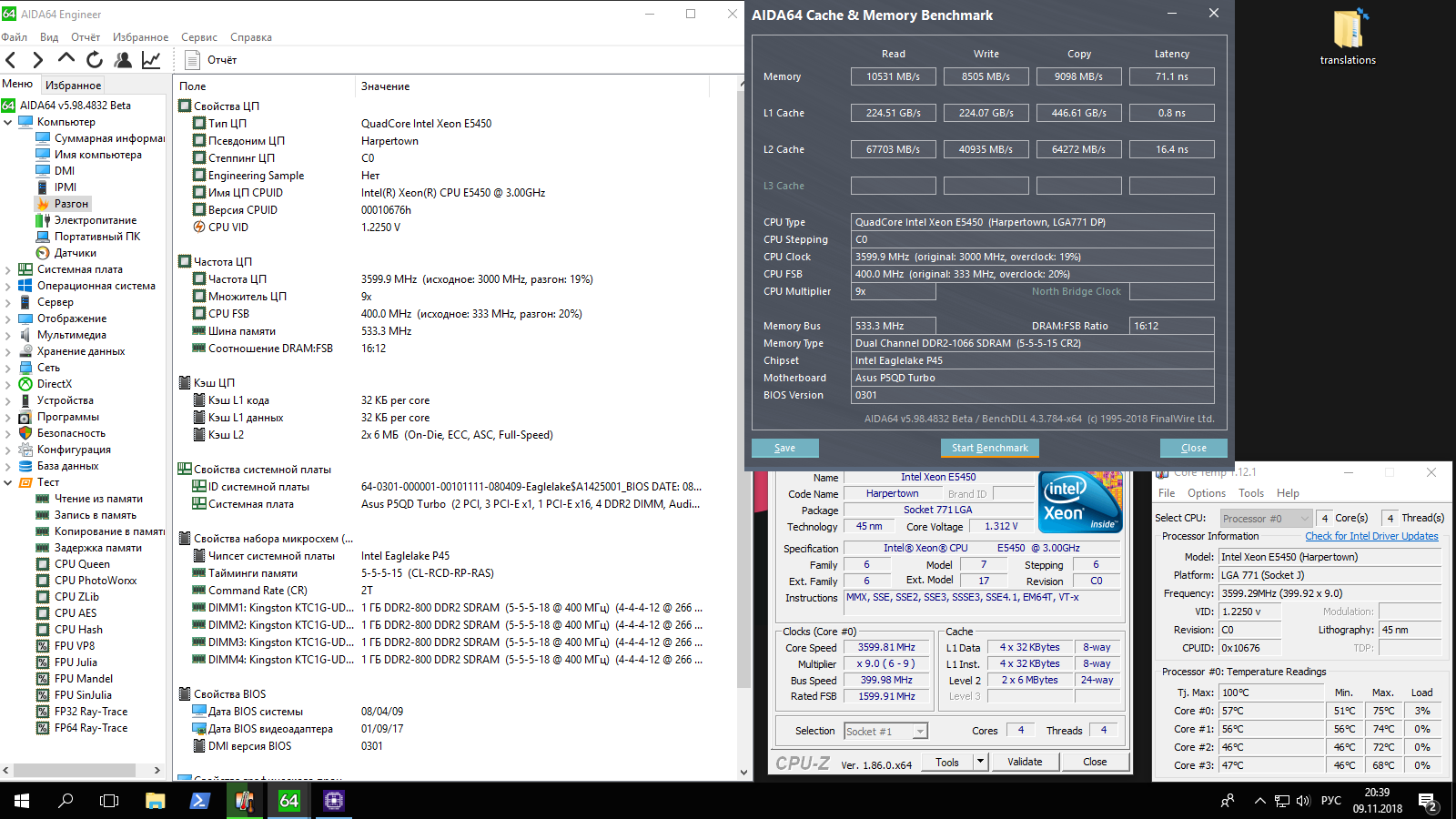Screen dimensions: 1456x819
Task: Open Task View from the taskbar
Action: pos(109,801)
